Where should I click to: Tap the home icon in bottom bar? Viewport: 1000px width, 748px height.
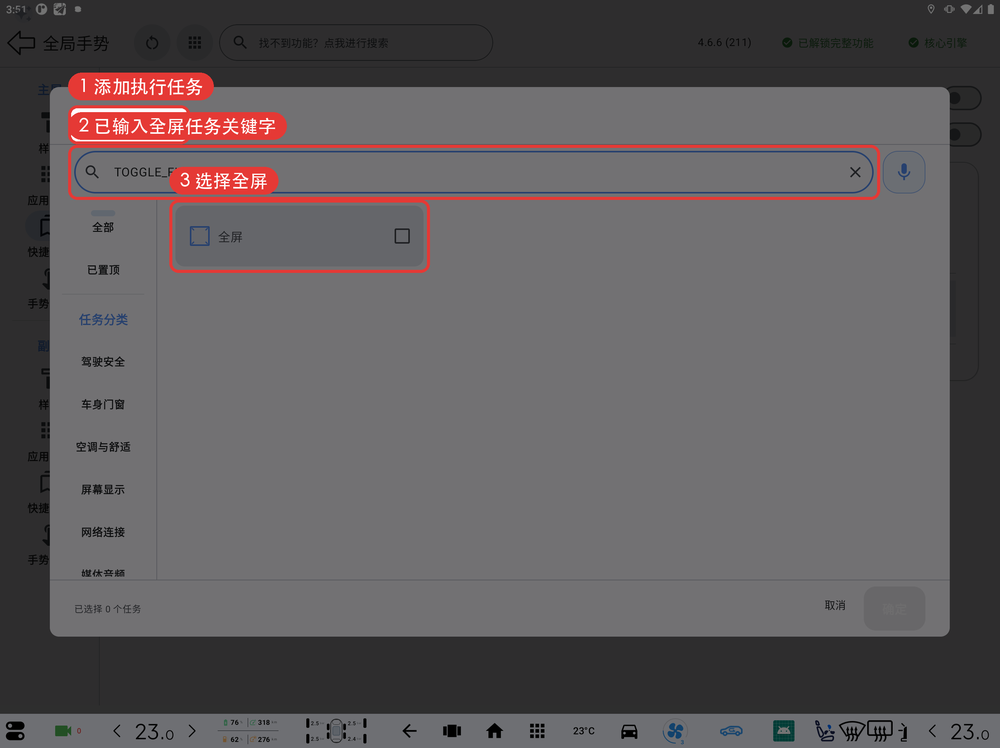(x=494, y=731)
